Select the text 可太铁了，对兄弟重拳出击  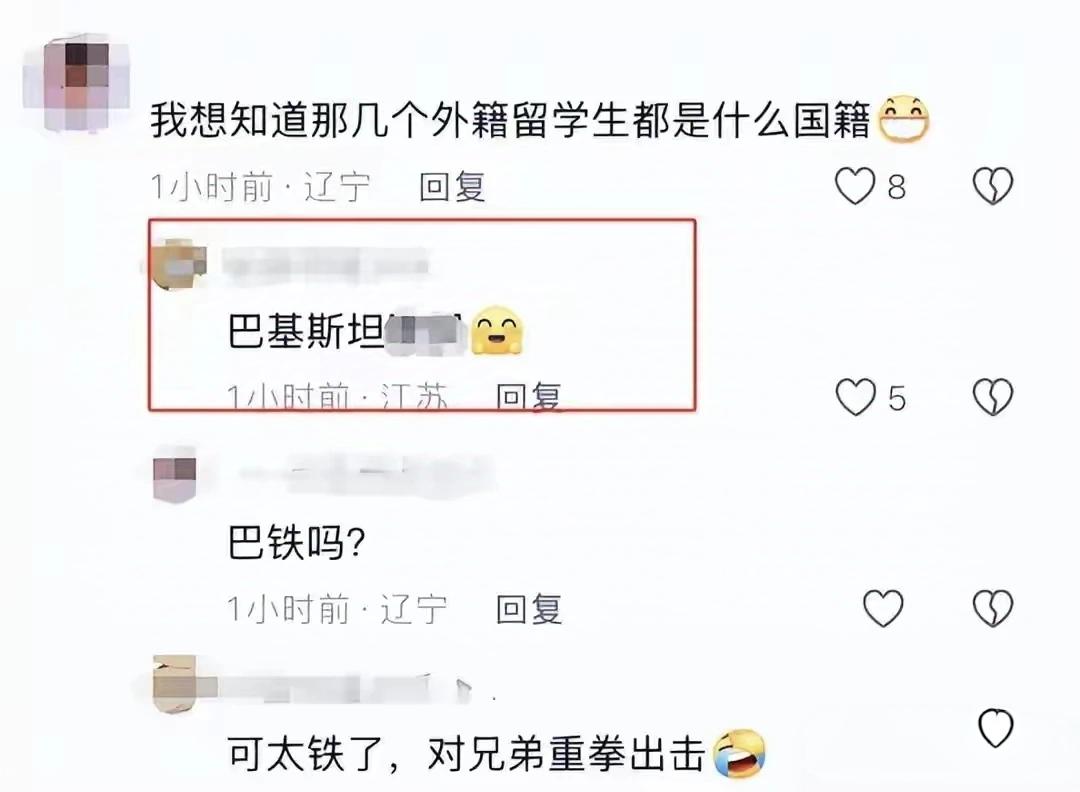coord(466,753)
